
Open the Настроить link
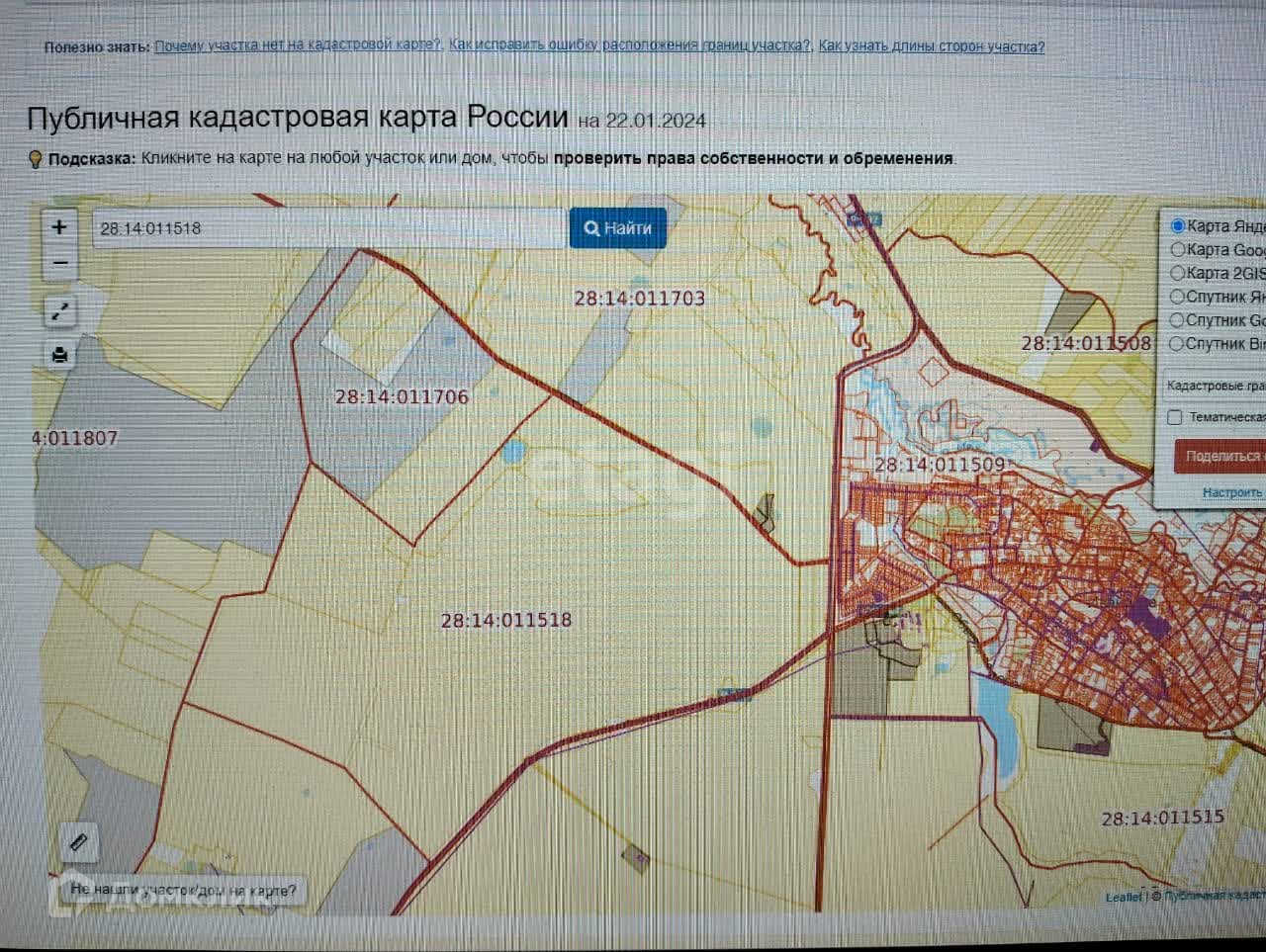1232,492
